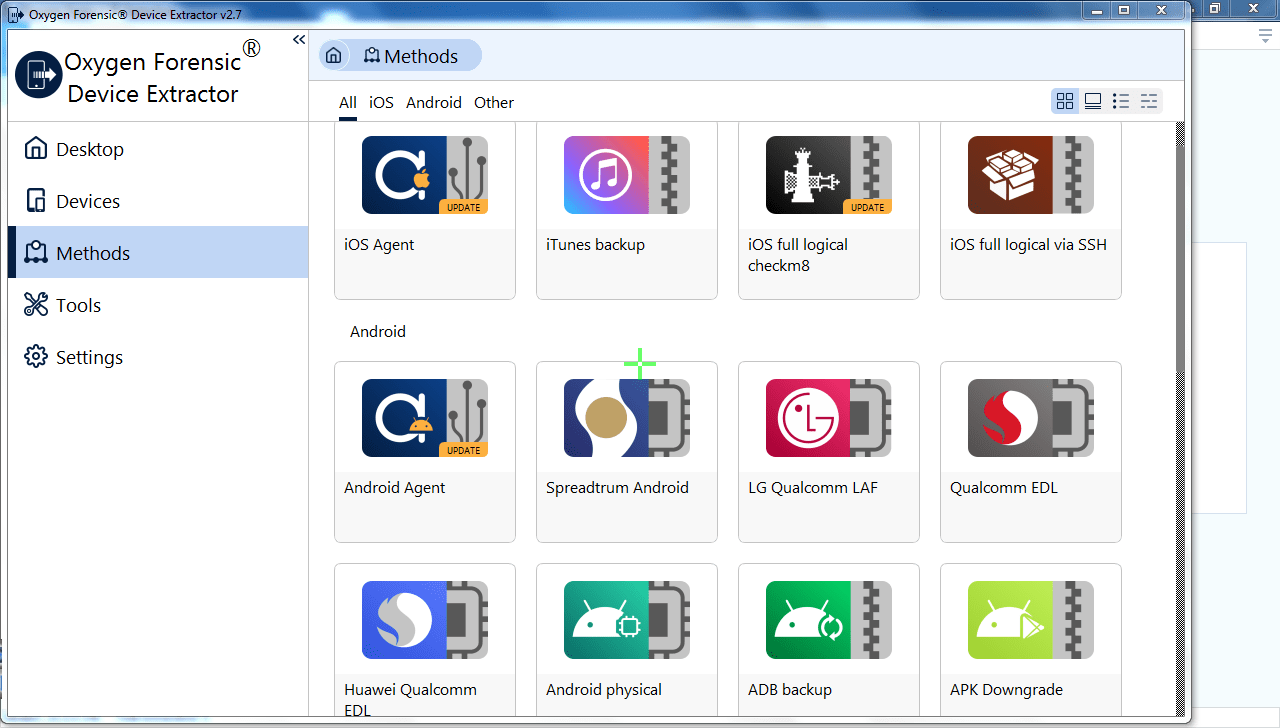Screen dimensions: 1280x728
Task: Open the iOS full logical via SSH icon
Action: [x=1031, y=175]
